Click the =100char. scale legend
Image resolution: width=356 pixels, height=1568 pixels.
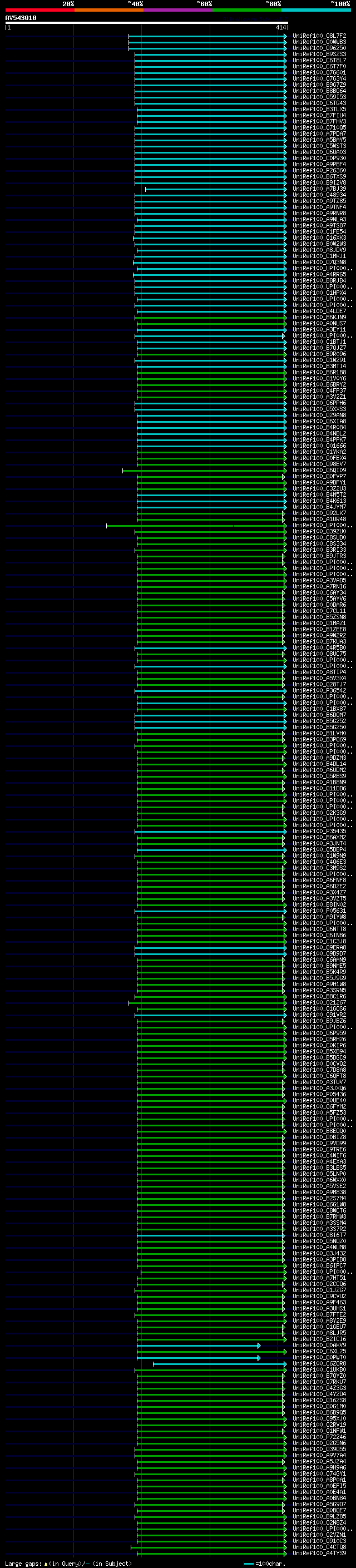tap(265, 1563)
